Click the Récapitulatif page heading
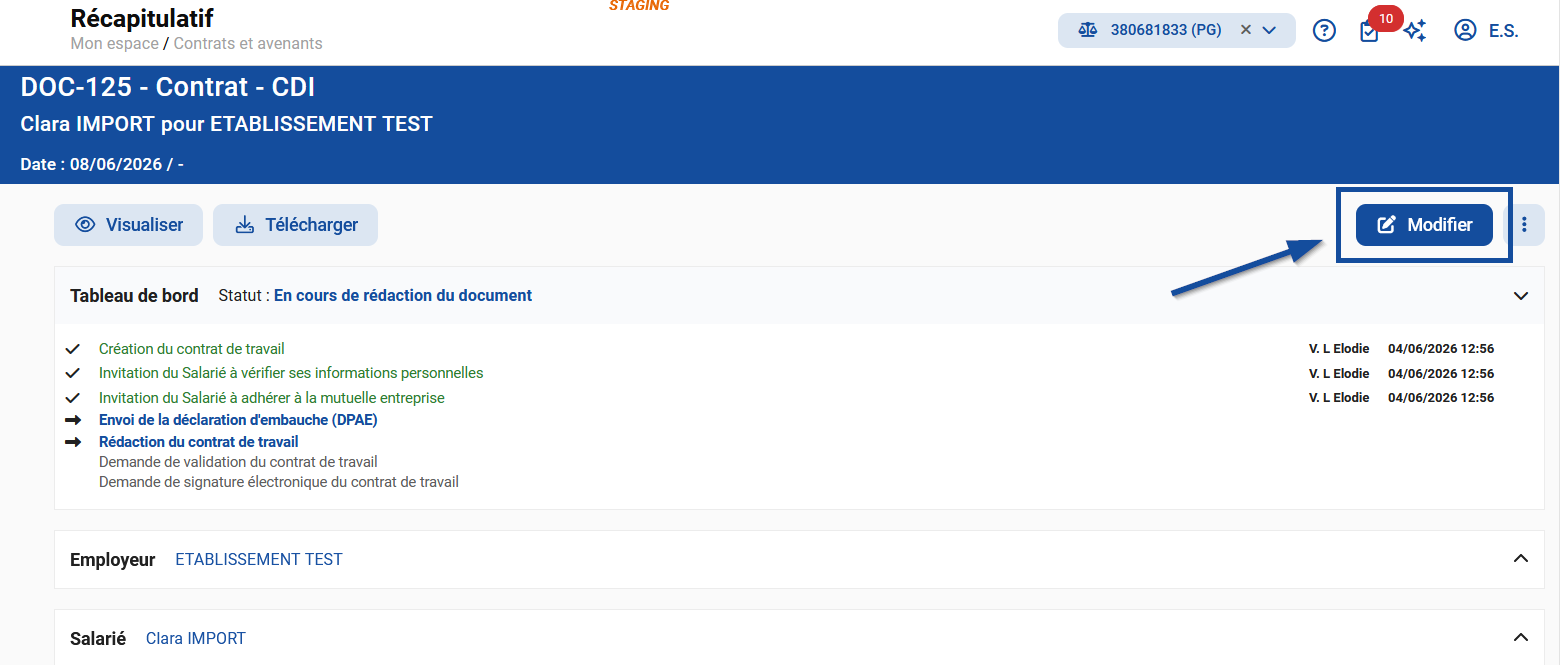1560x665 pixels. click(142, 18)
